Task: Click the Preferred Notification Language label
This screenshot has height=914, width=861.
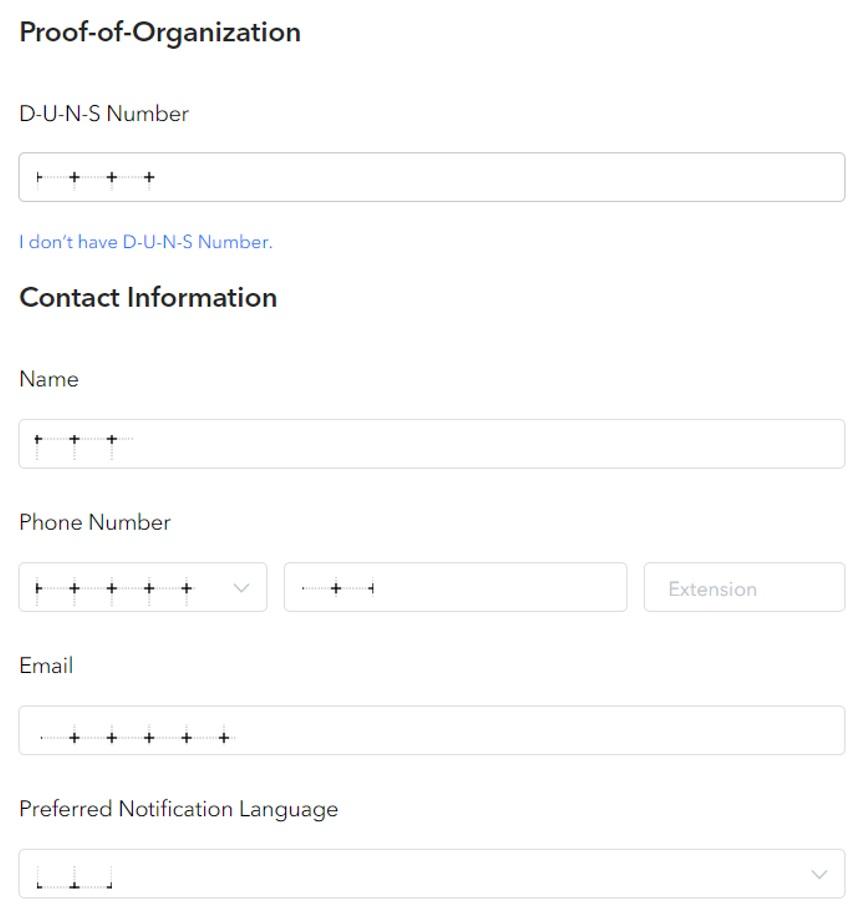Action: click(178, 810)
